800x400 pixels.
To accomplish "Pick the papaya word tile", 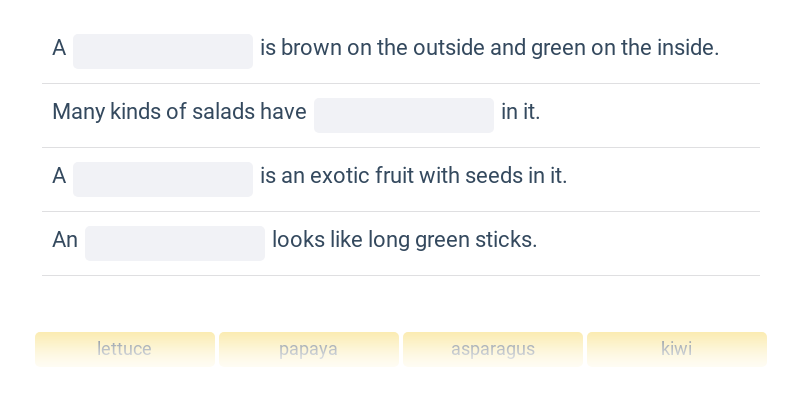I will click(x=309, y=349).
